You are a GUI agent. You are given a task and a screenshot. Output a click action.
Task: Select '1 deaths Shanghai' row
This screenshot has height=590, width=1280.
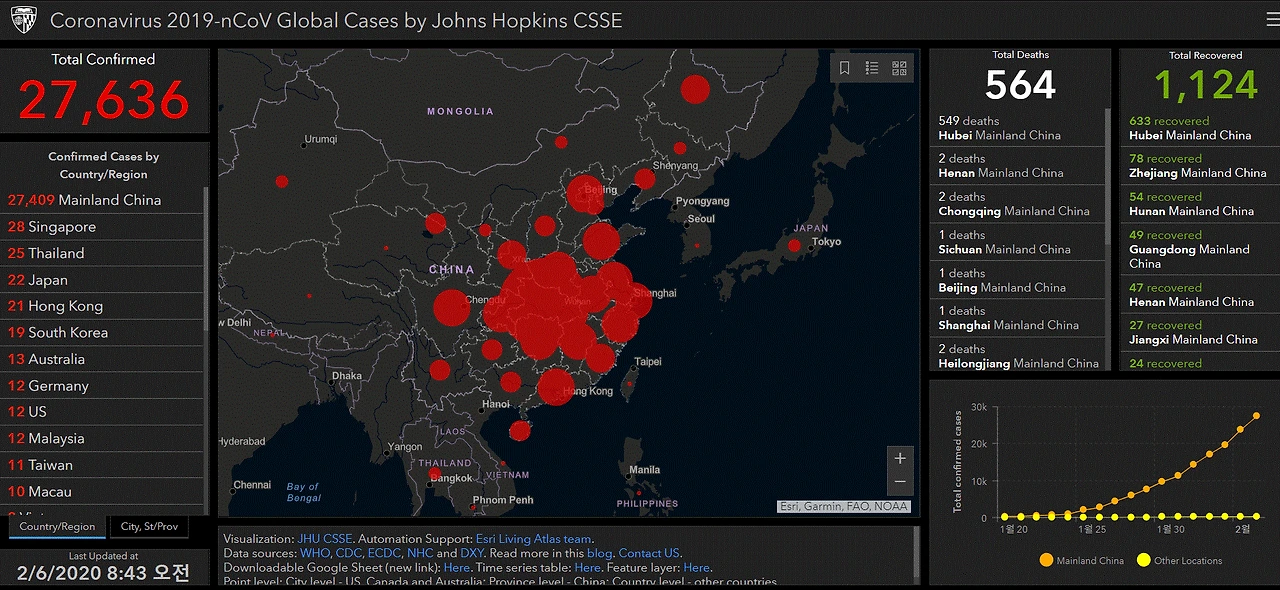coord(1016,318)
